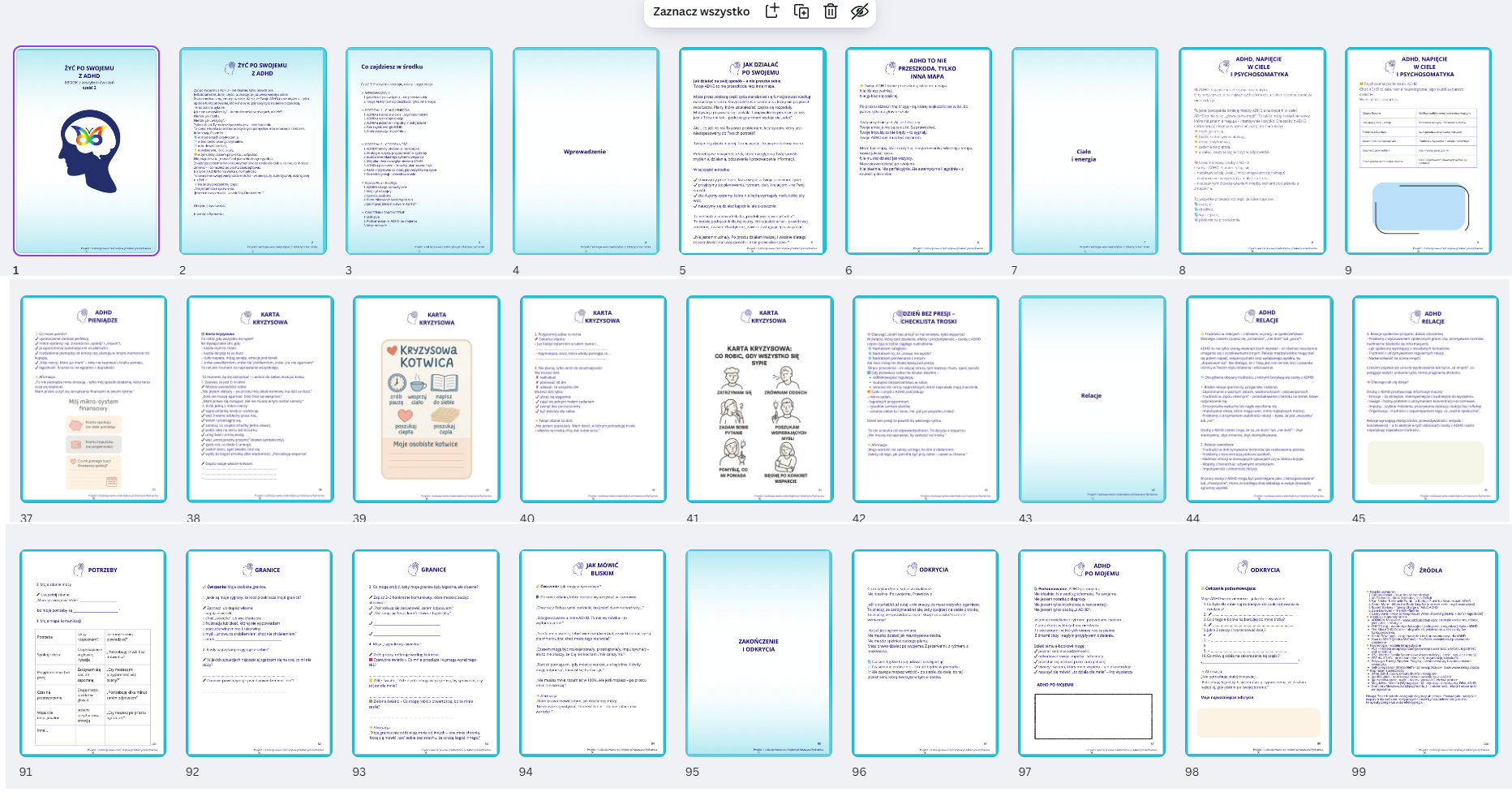Image resolution: width=1512 pixels, height=805 pixels.
Task: Select page 7 'Ciało i energia' thumbnail
Action: [1085, 151]
